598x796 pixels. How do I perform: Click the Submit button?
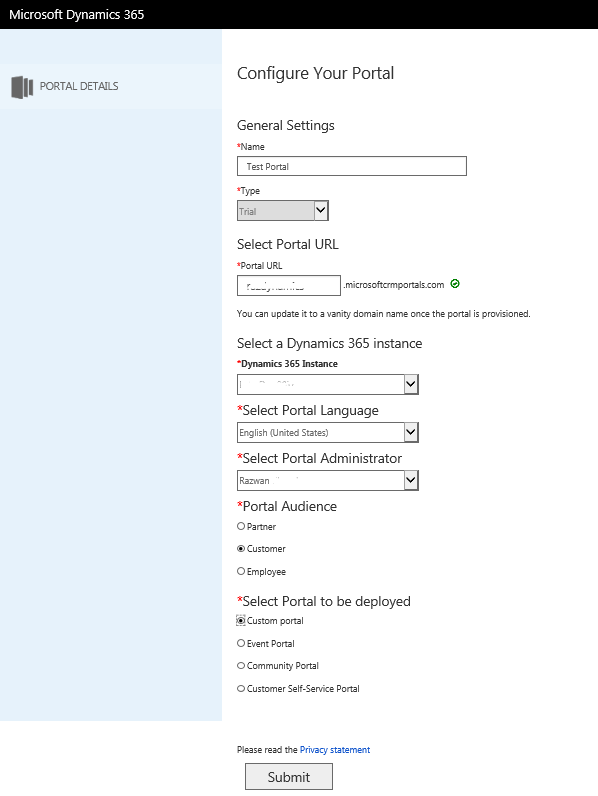tap(289, 777)
